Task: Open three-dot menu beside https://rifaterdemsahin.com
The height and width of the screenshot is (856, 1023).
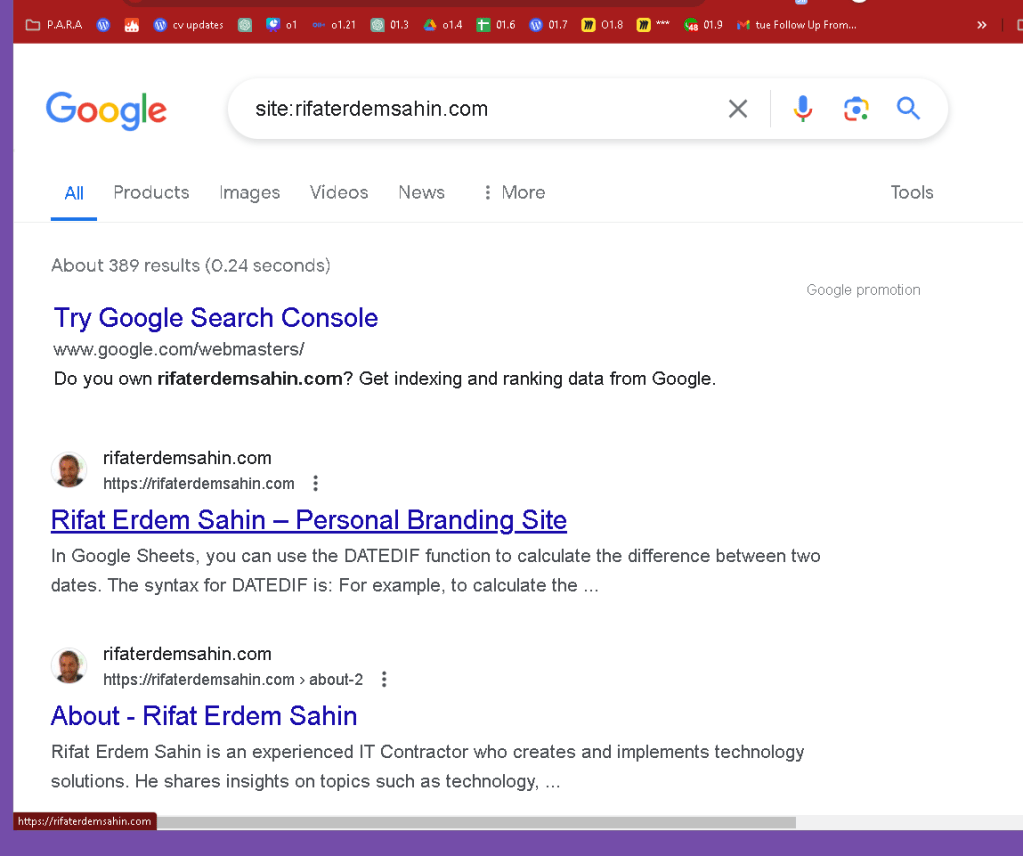Action: (x=316, y=483)
